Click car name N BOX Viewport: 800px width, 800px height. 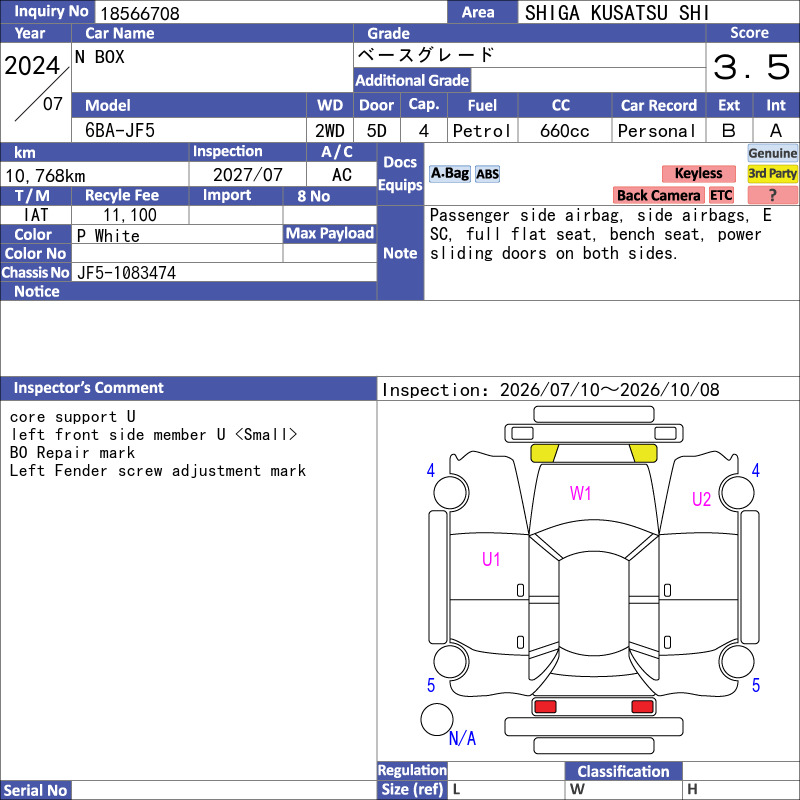pos(99,57)
